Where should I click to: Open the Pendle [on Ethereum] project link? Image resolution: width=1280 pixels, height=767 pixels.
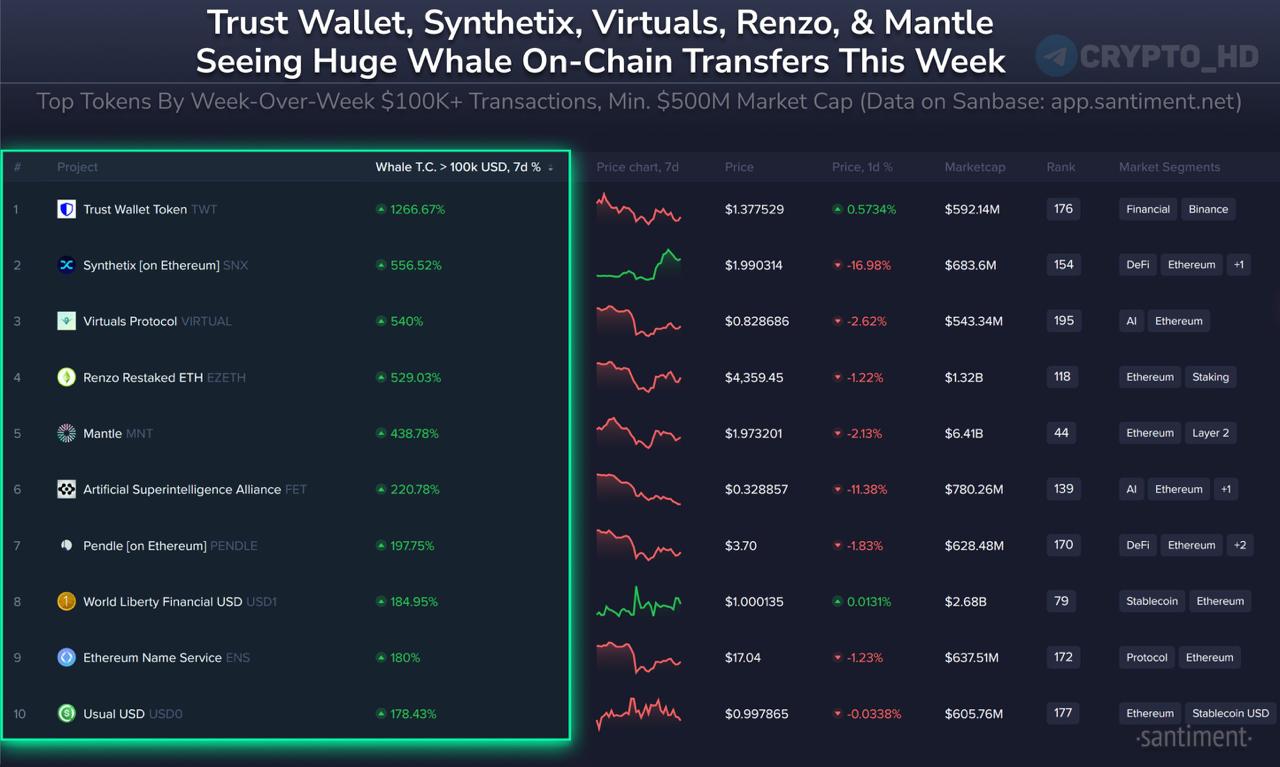point(145,545)
